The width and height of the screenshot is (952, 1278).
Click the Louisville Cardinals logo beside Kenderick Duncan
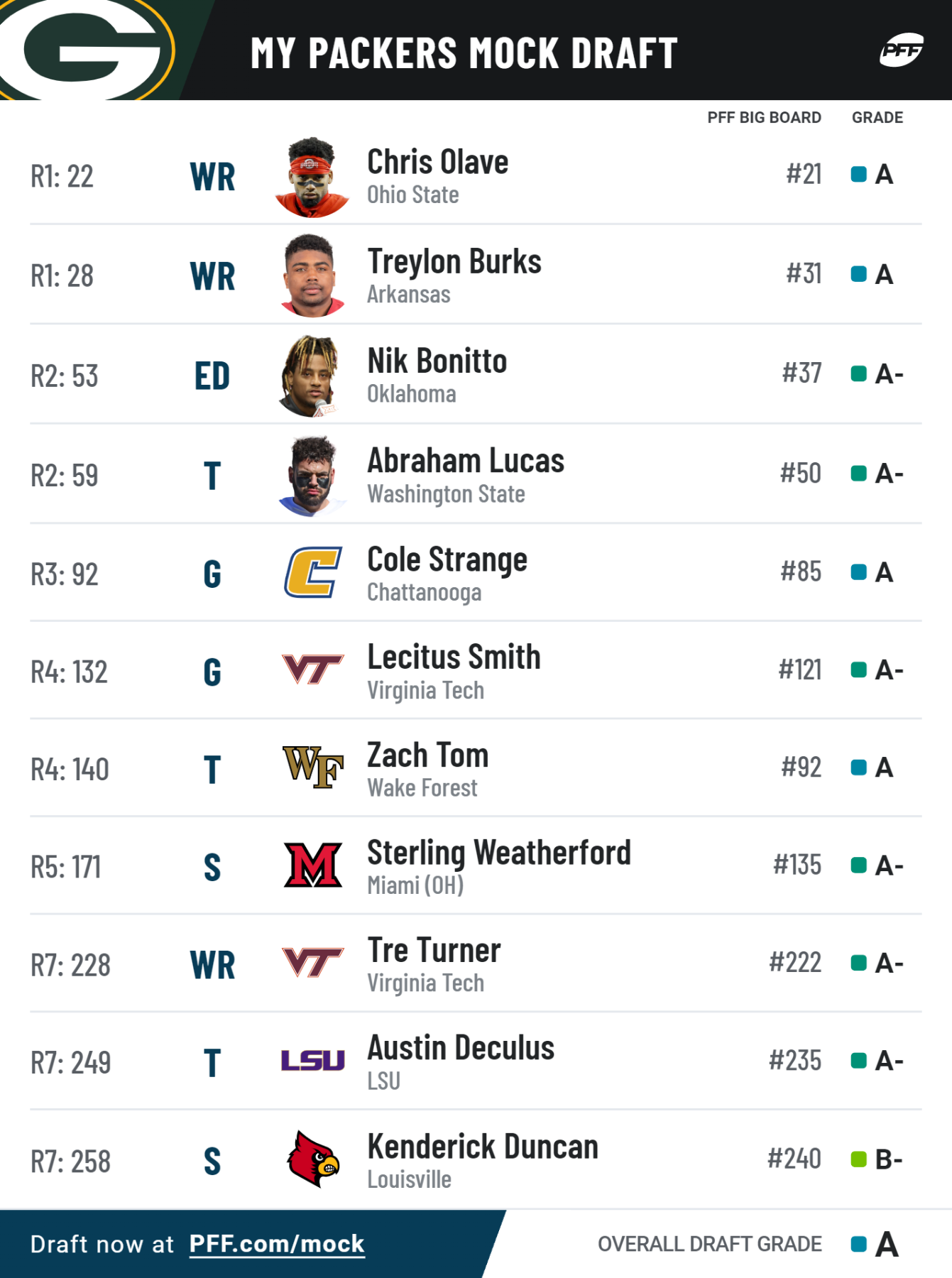coord(313,1159)
